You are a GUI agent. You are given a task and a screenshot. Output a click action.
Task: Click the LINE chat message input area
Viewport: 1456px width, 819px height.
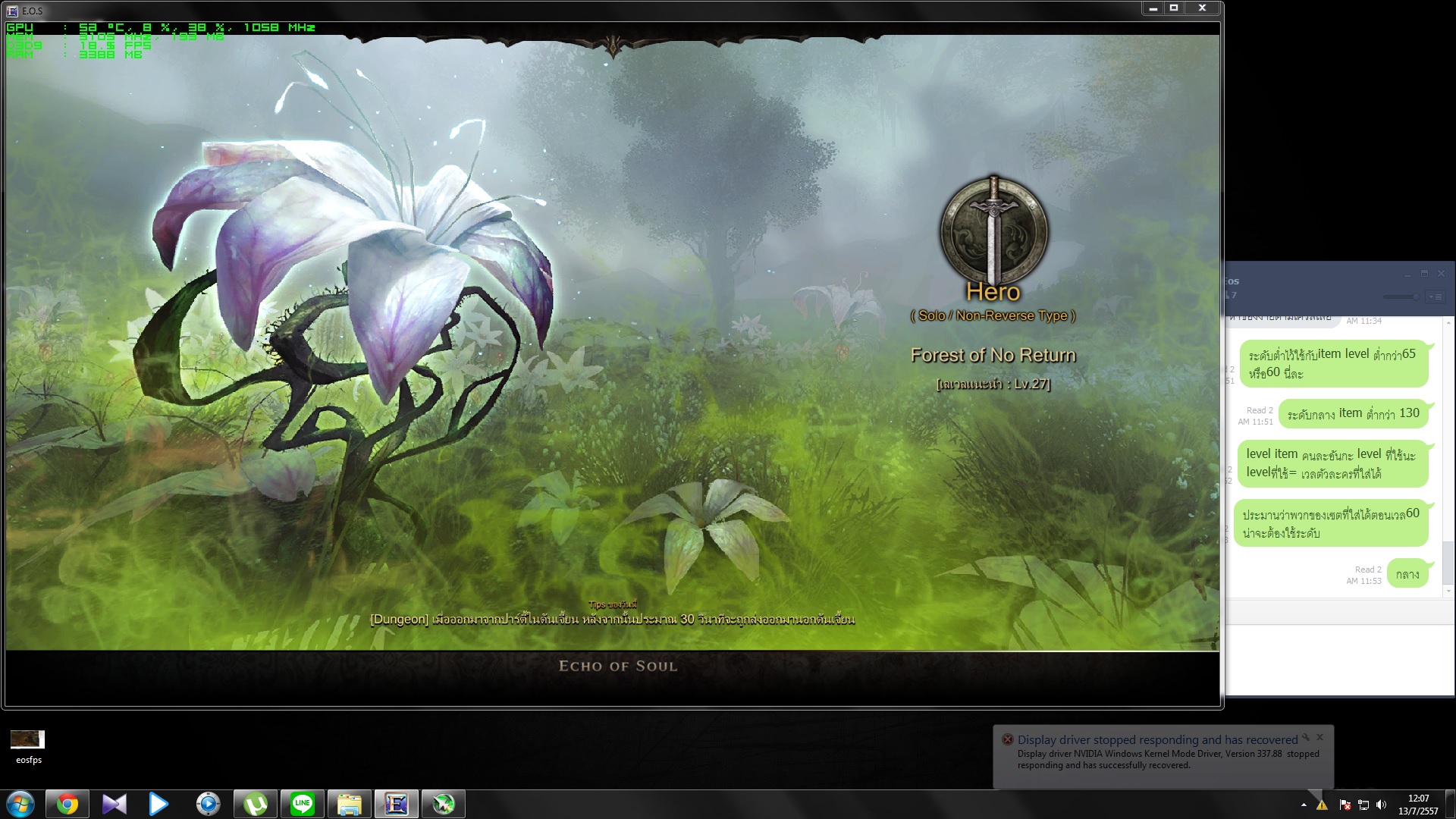[1338, 658]
